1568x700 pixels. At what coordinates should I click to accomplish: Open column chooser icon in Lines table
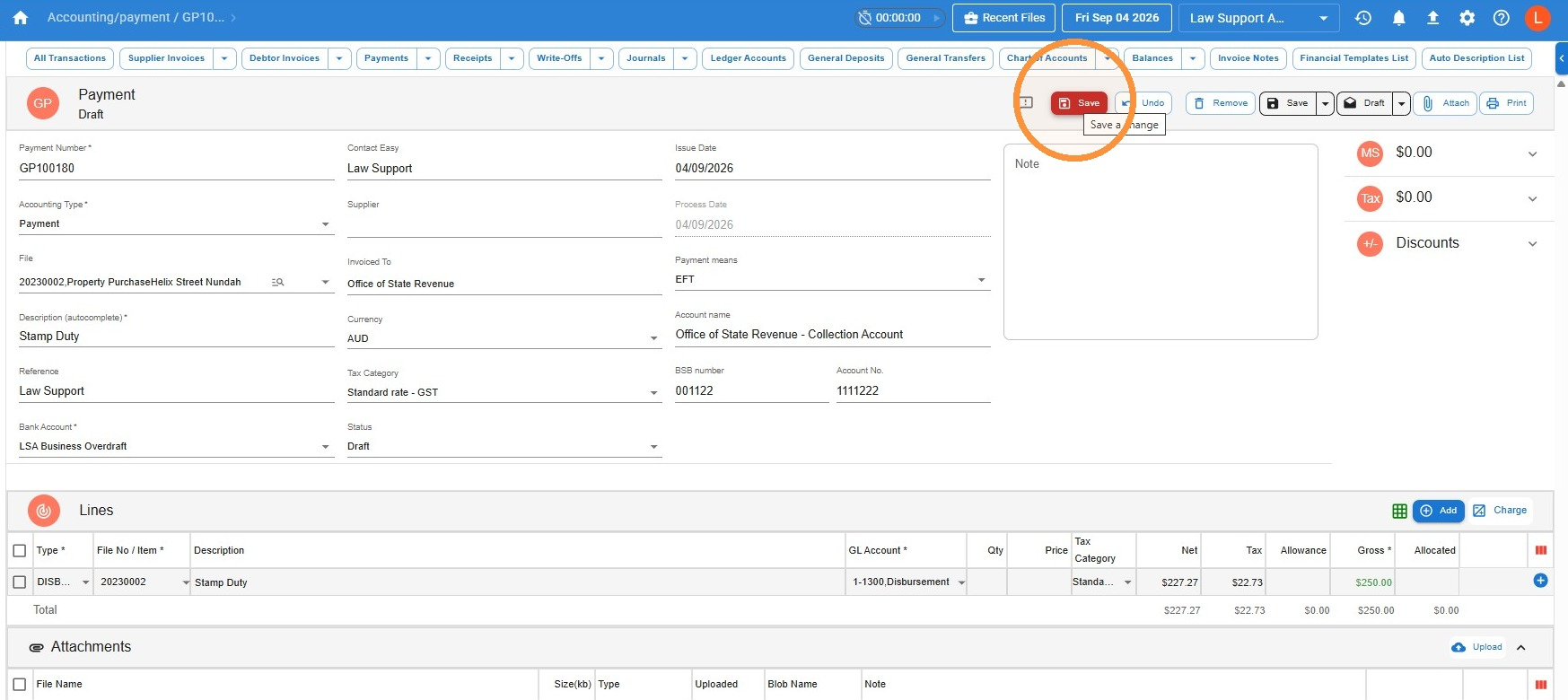[1541, 550]
